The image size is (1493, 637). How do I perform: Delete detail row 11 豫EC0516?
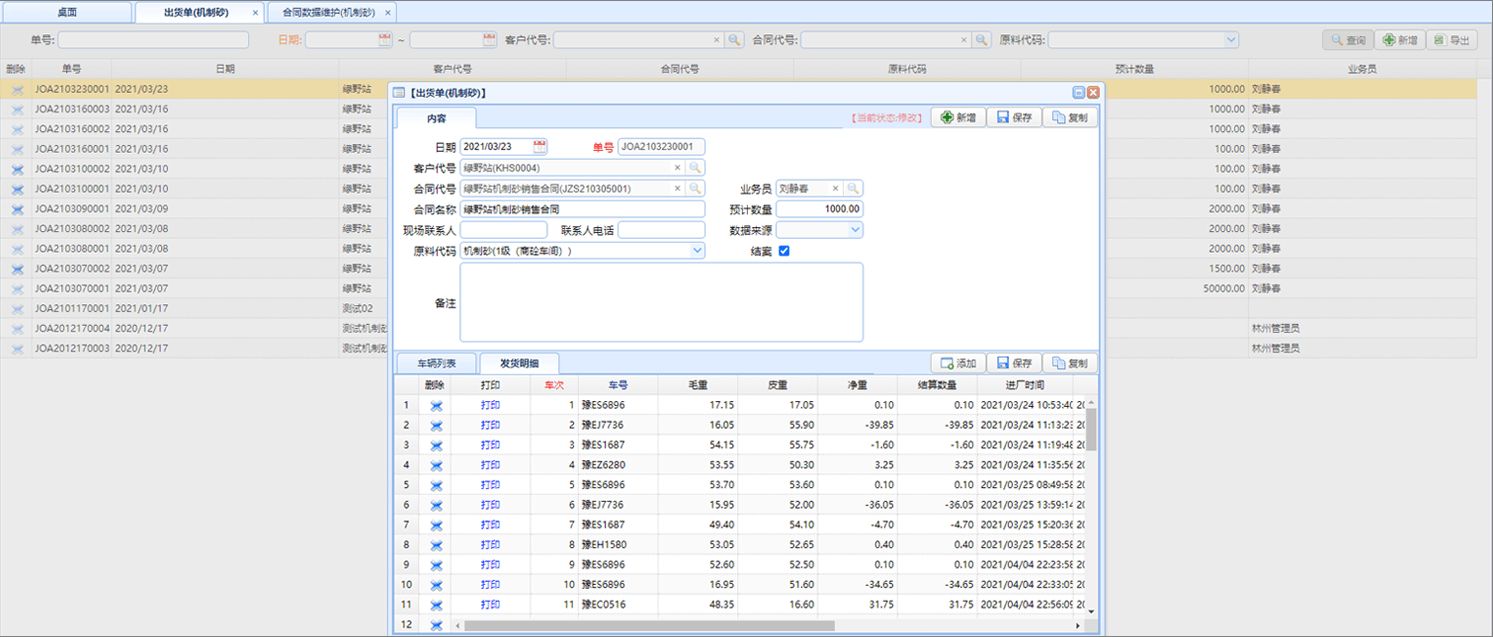436,605
